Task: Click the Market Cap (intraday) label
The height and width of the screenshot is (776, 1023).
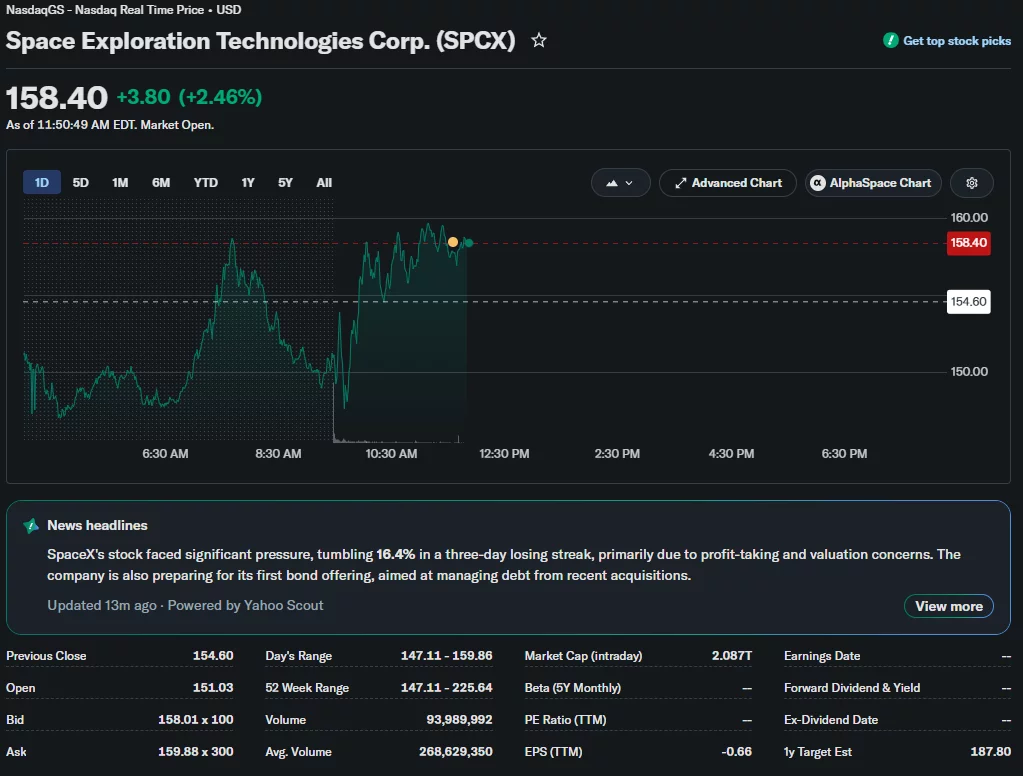Action: pos(583,656)
